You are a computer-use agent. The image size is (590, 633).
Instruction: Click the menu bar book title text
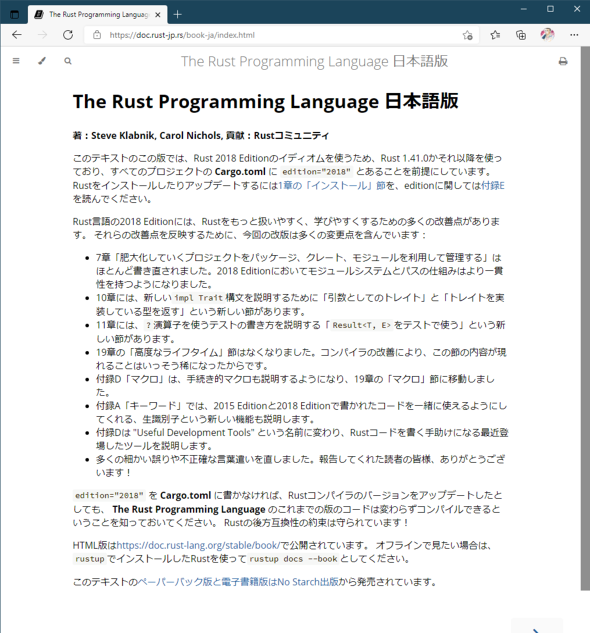coord(314,61)
